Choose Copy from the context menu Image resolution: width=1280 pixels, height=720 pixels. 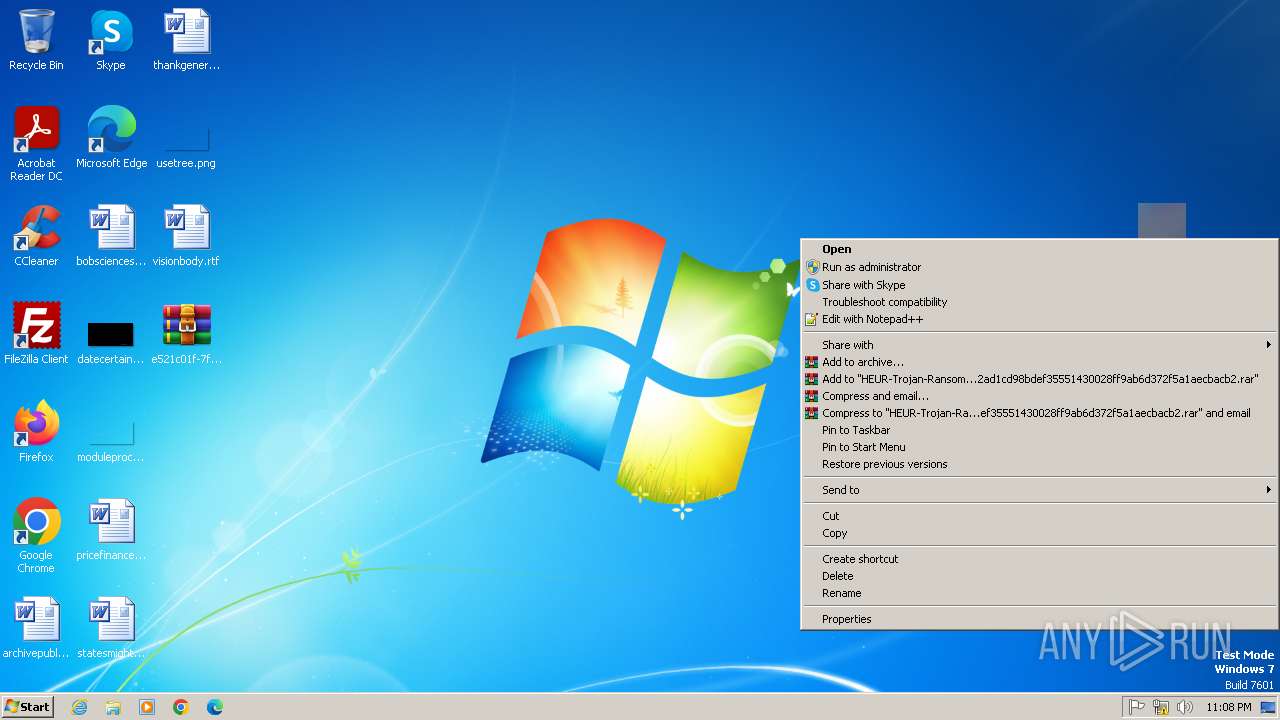click(1039, 533)
